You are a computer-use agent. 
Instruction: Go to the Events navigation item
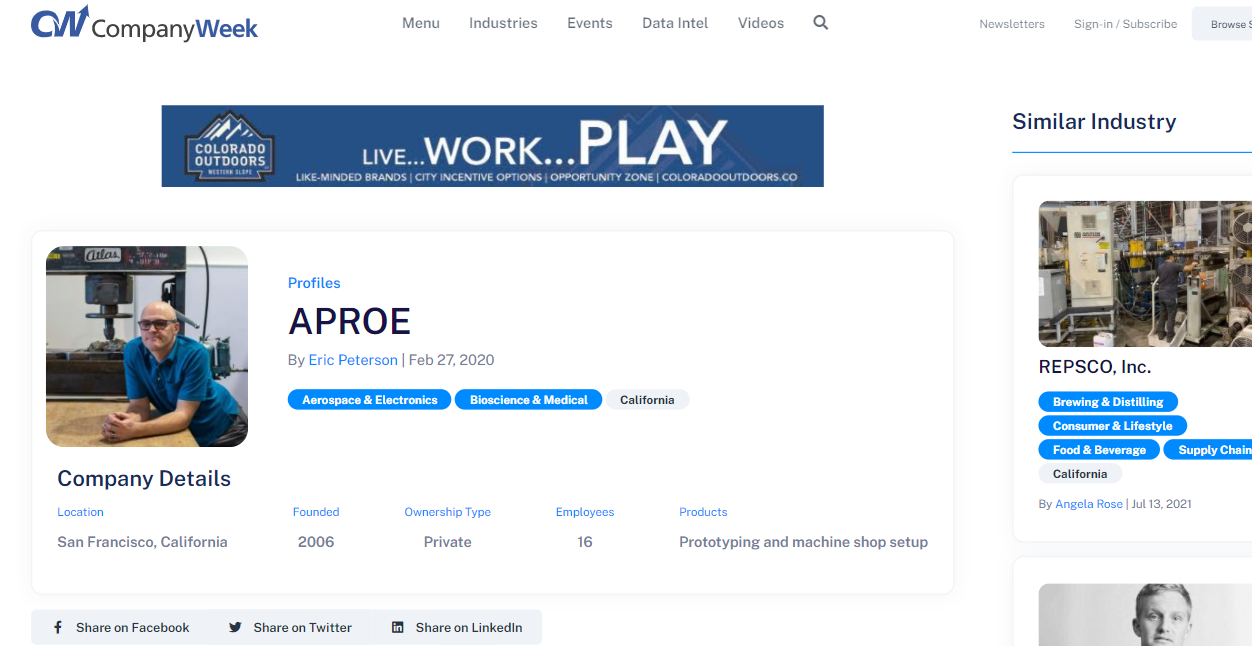(x=590, y=23)
